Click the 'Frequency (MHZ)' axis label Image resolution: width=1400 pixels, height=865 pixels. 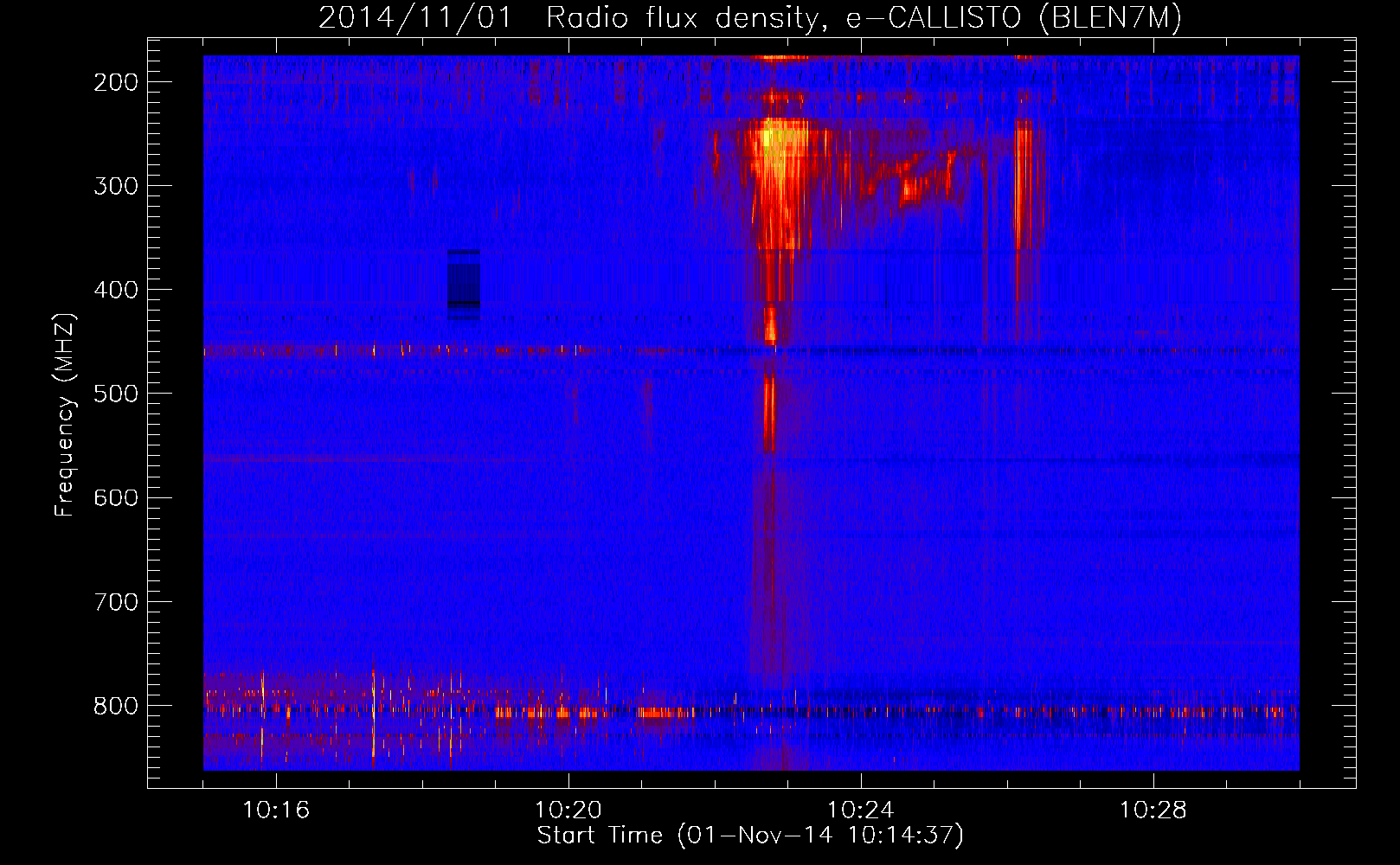tap(65, 415)
